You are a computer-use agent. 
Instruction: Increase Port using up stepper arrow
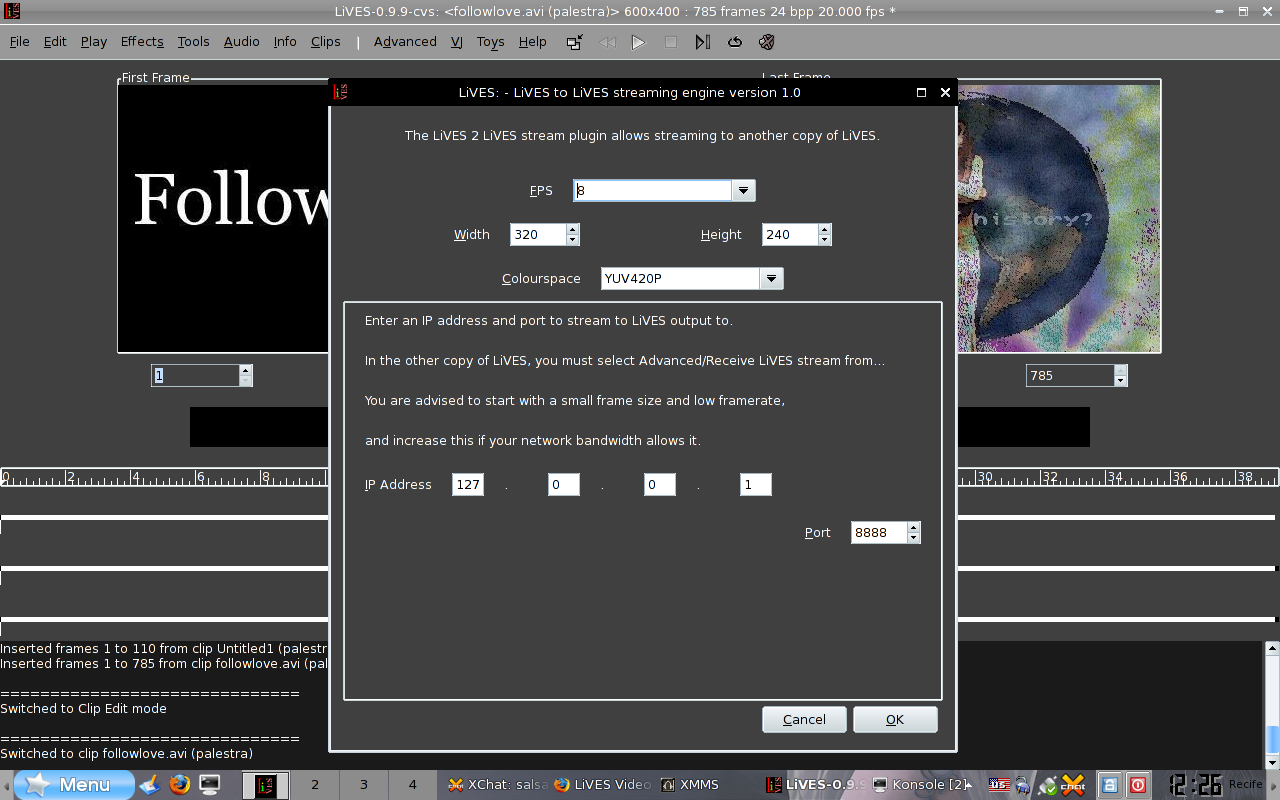coord(914,528)
